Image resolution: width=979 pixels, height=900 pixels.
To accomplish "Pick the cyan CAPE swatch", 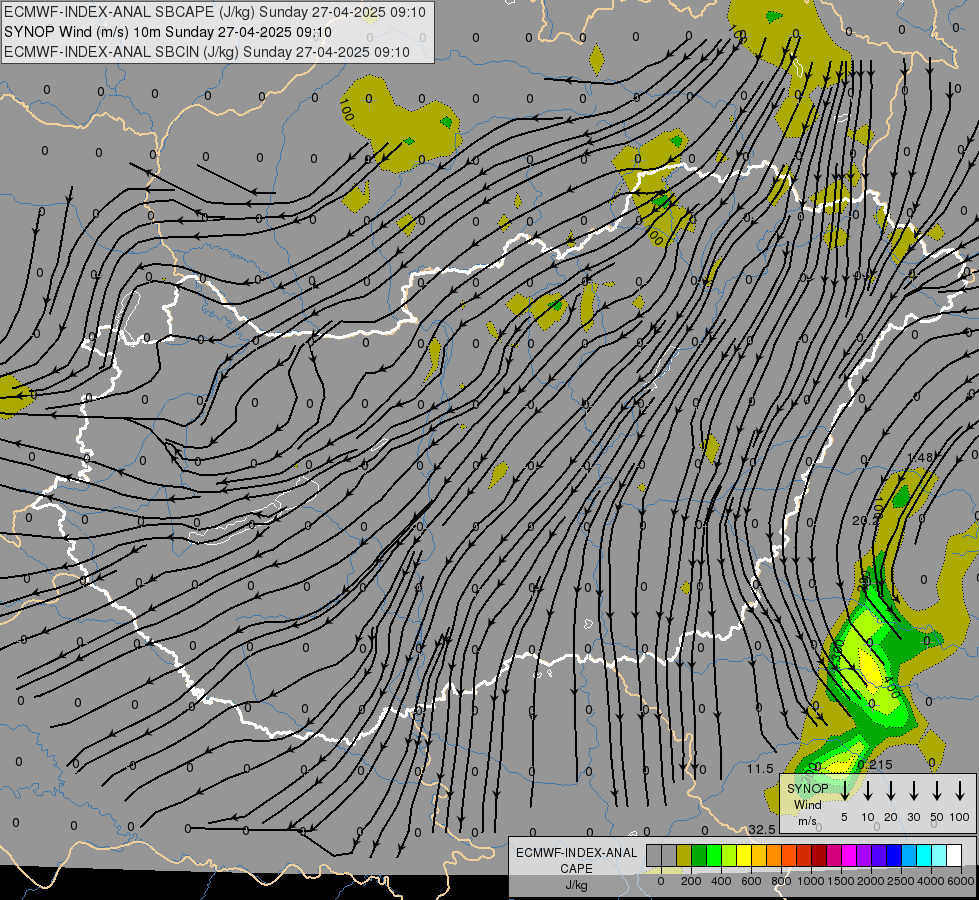I will pos(923,855).
